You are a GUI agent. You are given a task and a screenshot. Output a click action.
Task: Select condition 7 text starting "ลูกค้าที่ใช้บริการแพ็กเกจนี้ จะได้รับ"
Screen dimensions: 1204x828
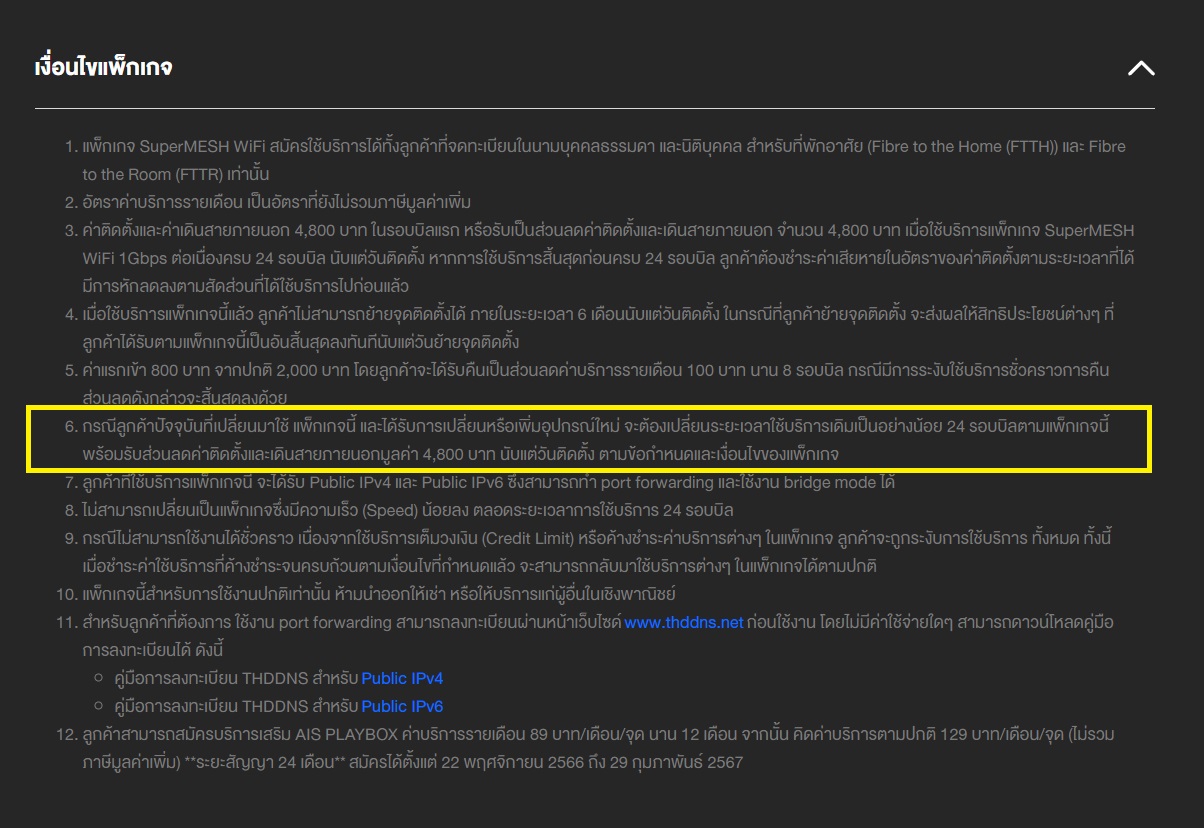pyautogui.click(x=489, y=482)
